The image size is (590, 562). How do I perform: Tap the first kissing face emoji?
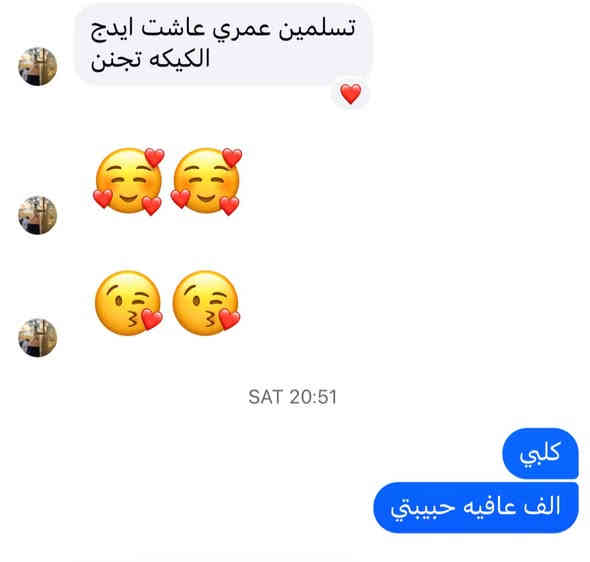(x=129, y=303)
